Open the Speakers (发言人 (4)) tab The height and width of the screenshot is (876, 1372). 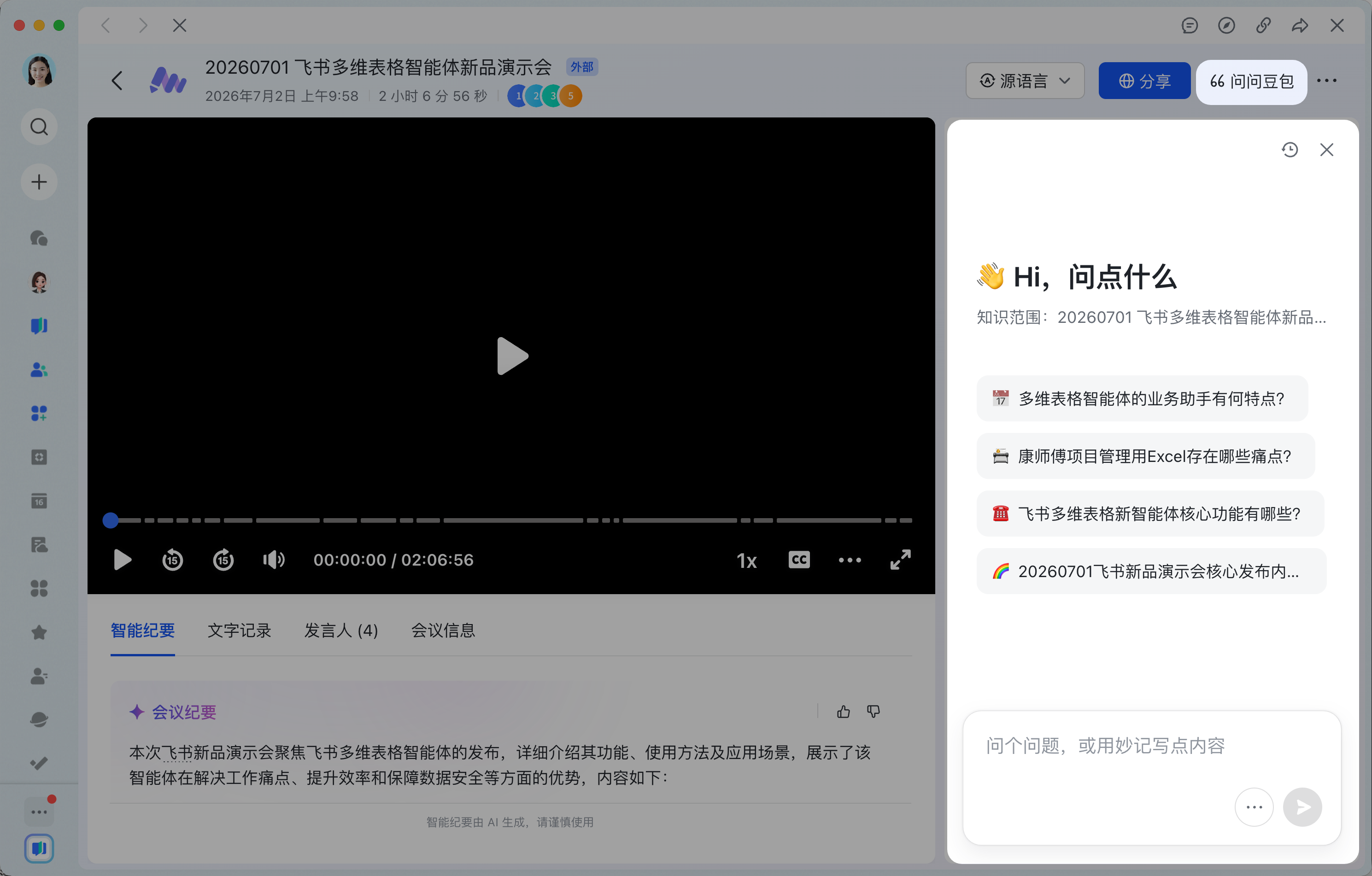[x=341, y=631]
